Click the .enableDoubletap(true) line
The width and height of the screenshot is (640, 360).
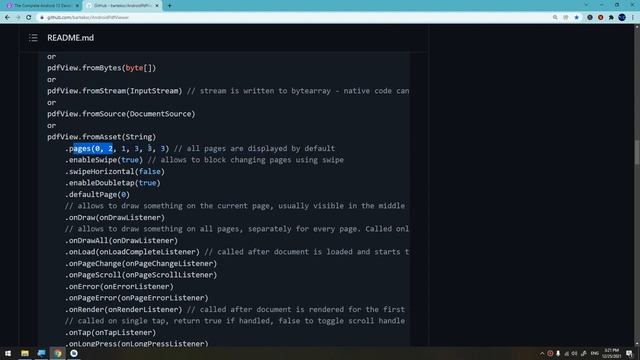tap(113, 183)
